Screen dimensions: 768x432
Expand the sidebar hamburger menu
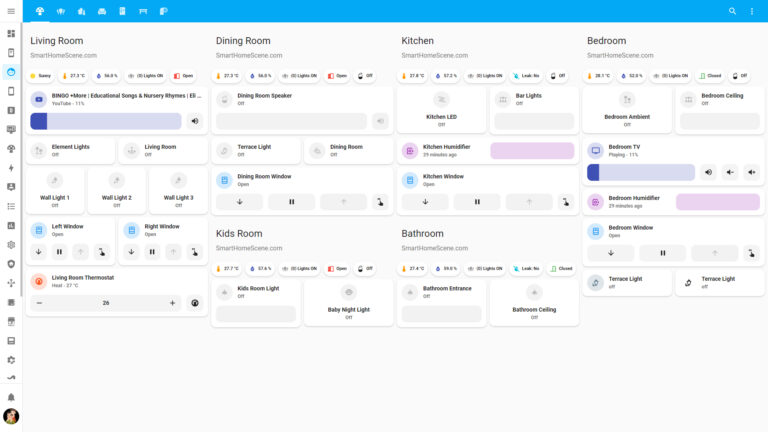point(11,11)
